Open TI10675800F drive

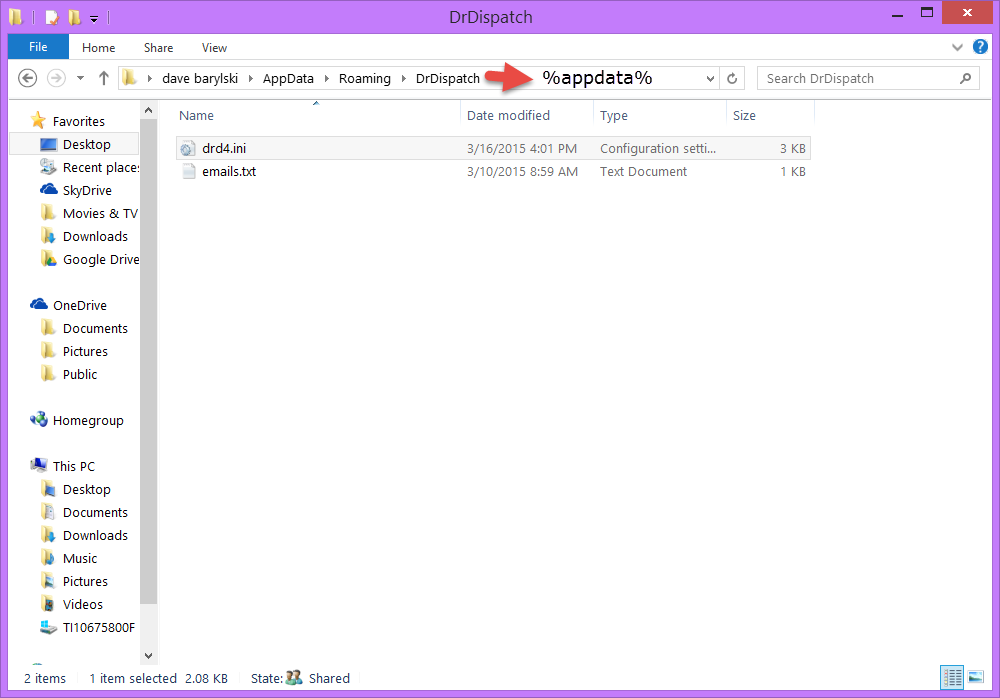[99, 627]
